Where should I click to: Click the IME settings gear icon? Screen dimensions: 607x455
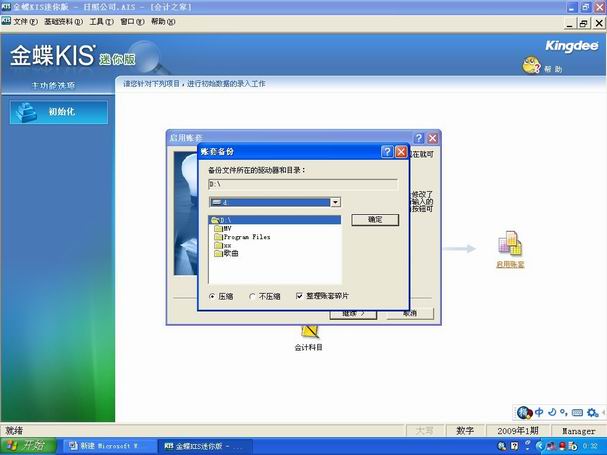[x=592, y=413]
